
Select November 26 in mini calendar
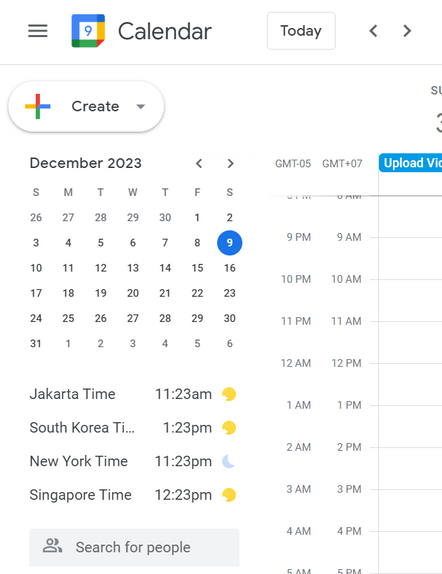(x=36, y=217)
